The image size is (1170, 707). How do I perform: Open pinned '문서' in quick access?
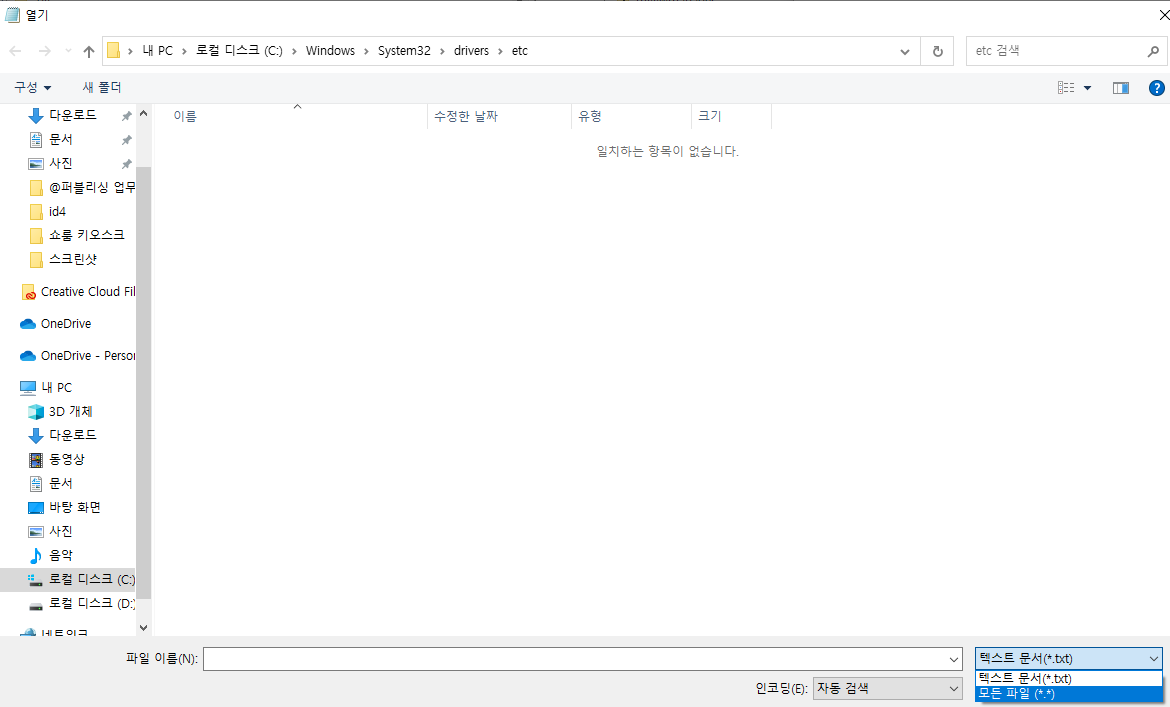pos(60,139)
